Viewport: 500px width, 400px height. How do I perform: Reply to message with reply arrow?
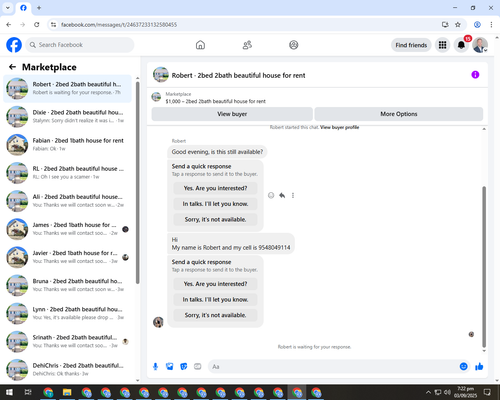coord(282,195)
